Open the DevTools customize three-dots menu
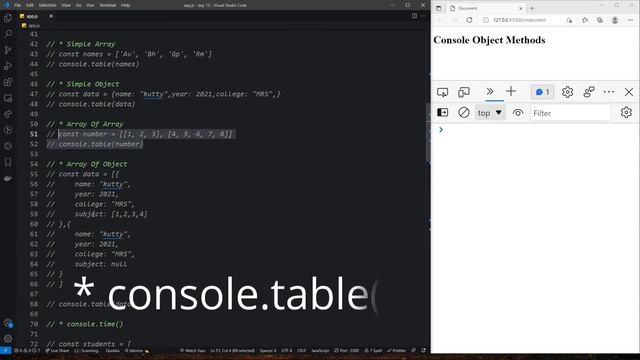The image size is (640, 360). click(609, 92)
